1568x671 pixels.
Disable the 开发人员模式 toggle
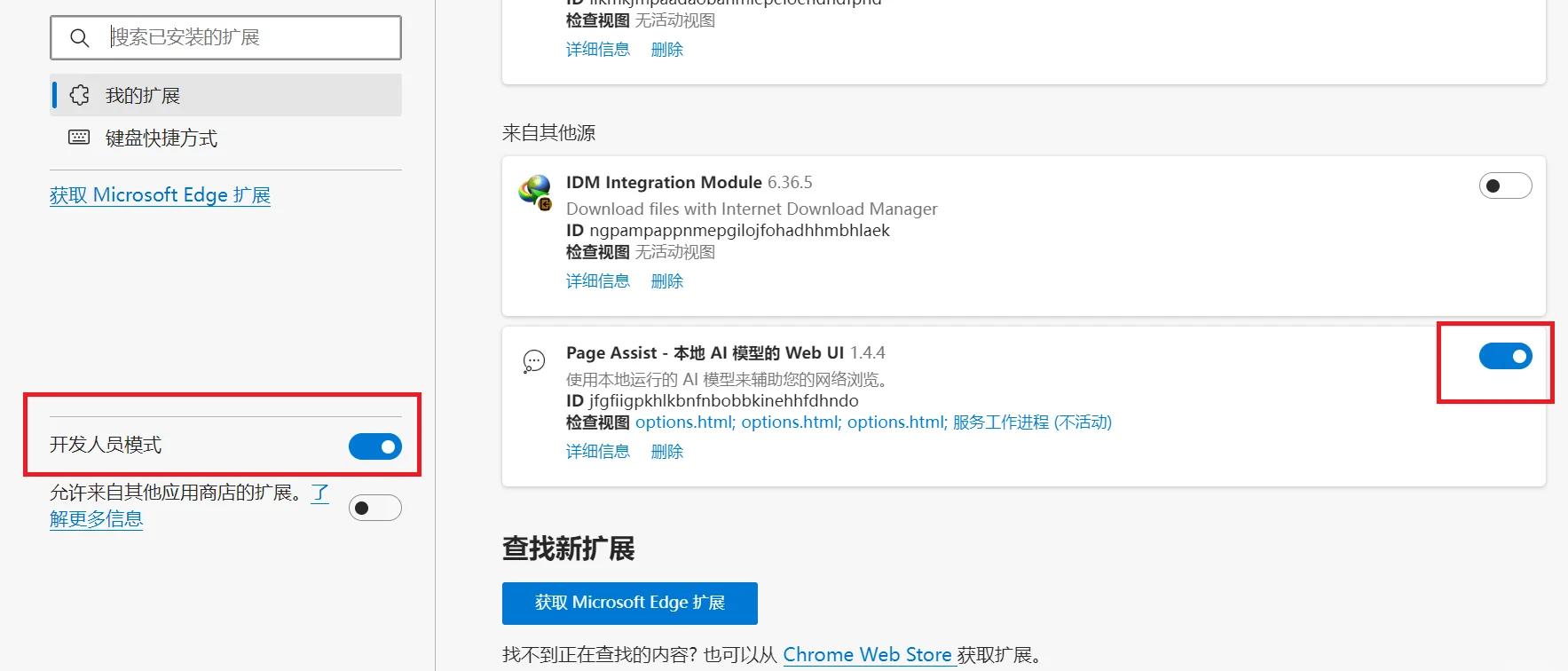click(375, 446)
